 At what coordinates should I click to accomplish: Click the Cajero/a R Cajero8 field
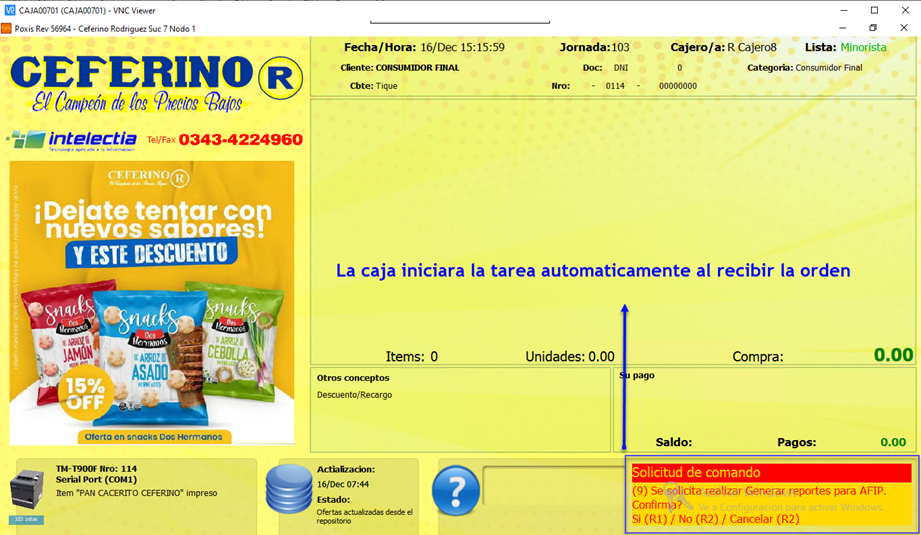[751, 47]
